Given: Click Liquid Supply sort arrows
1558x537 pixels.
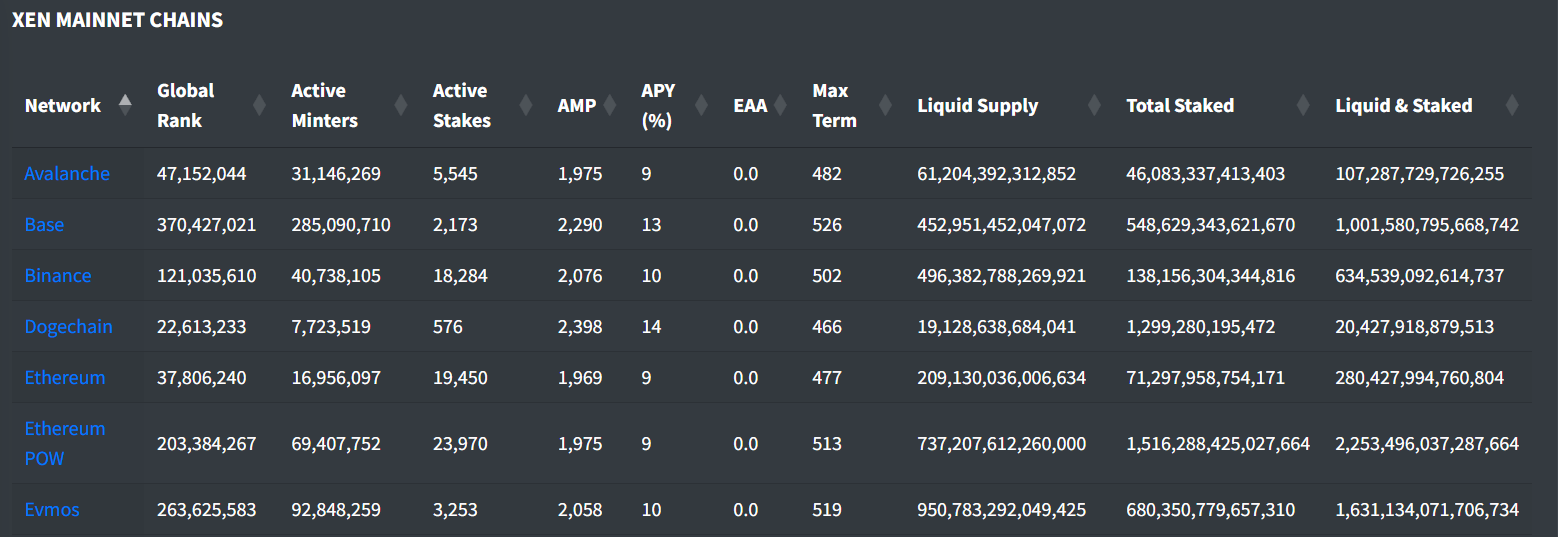Looking at the screenshot, I should point(1094,105).
